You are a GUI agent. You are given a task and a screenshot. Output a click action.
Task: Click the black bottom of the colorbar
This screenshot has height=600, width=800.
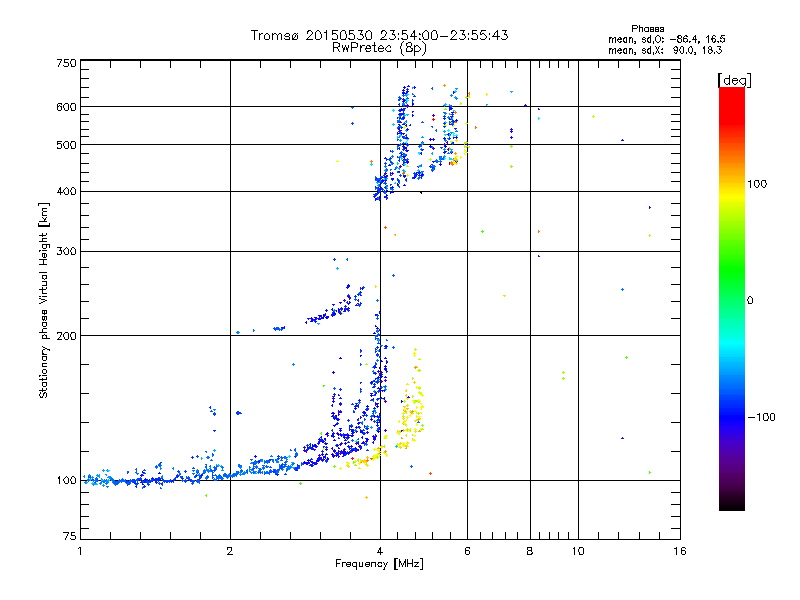pyautogui.click(x=732, y=503)
